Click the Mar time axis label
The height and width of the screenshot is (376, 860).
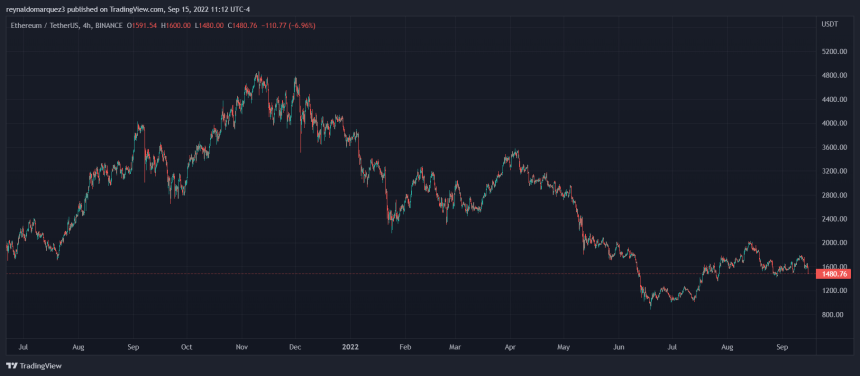point(455,347)
